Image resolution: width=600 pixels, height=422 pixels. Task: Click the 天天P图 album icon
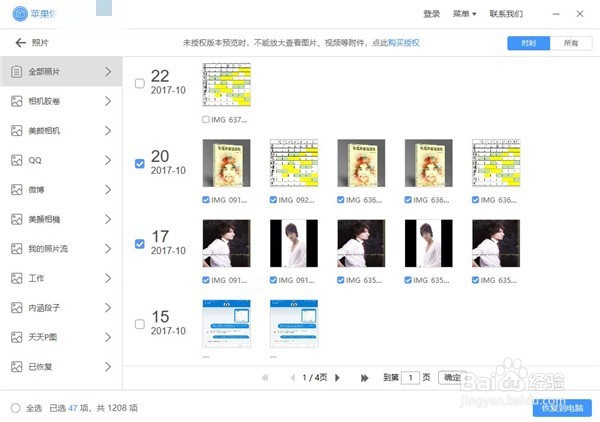click(x=16, y=337)
